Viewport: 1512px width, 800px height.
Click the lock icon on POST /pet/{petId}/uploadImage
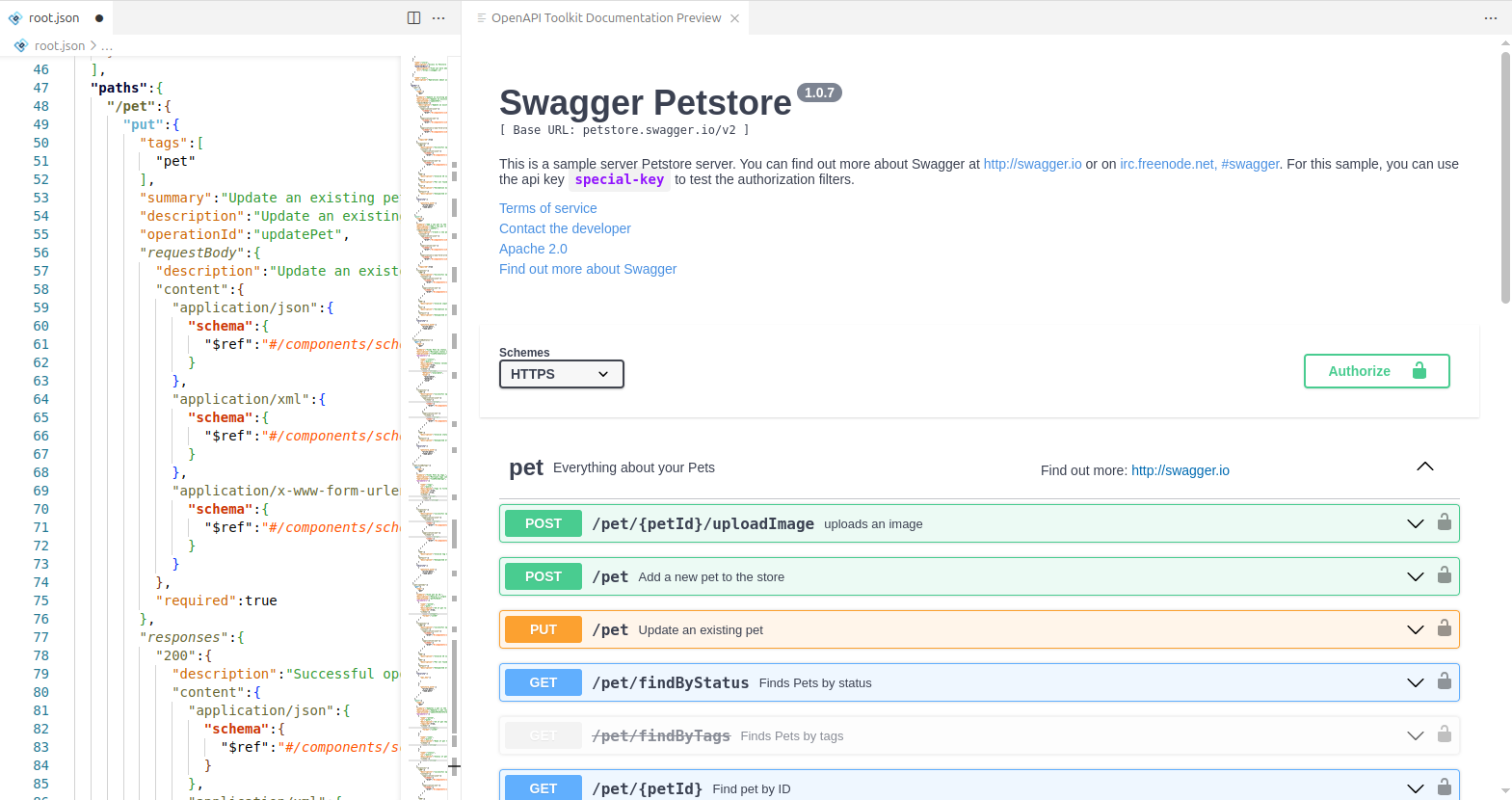coord(1444,522)
